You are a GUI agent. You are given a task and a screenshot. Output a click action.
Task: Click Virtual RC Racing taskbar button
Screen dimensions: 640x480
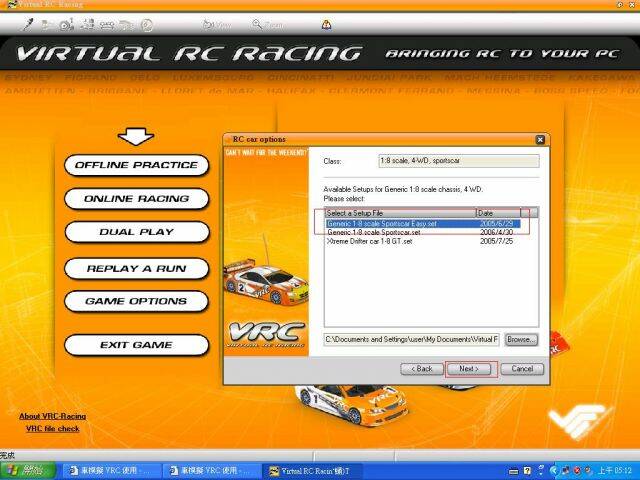point(313,471)
